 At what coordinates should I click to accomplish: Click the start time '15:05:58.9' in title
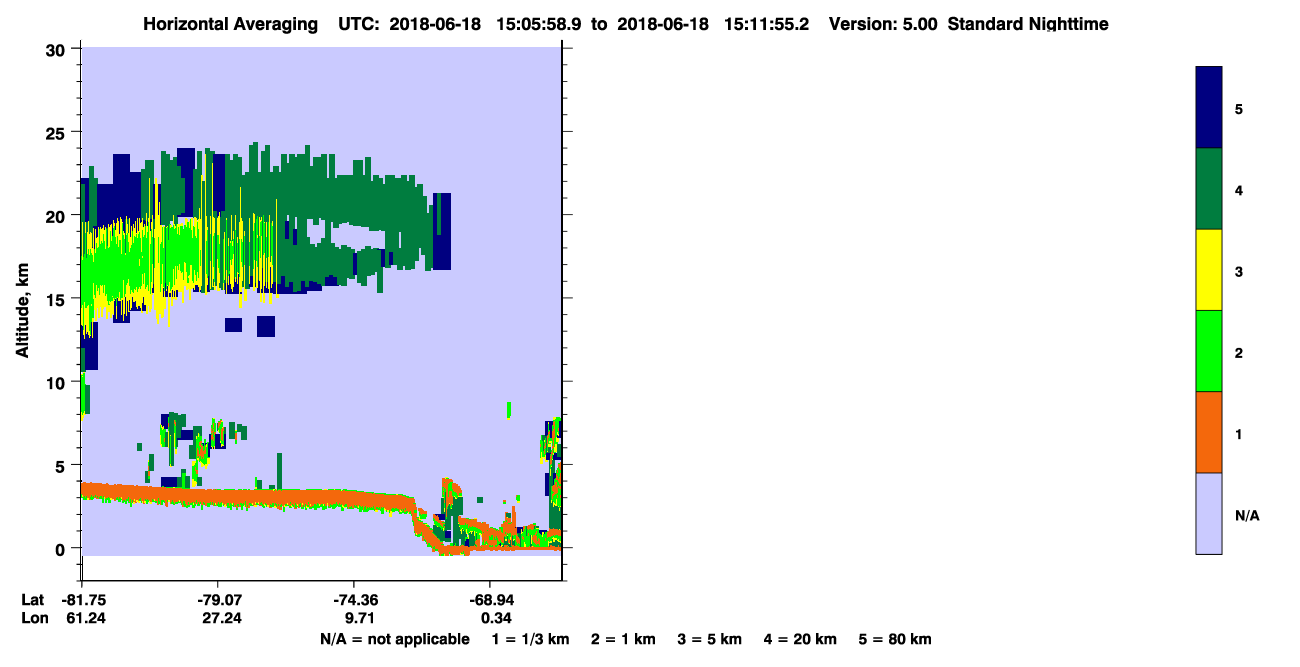(x=540, y=24)
